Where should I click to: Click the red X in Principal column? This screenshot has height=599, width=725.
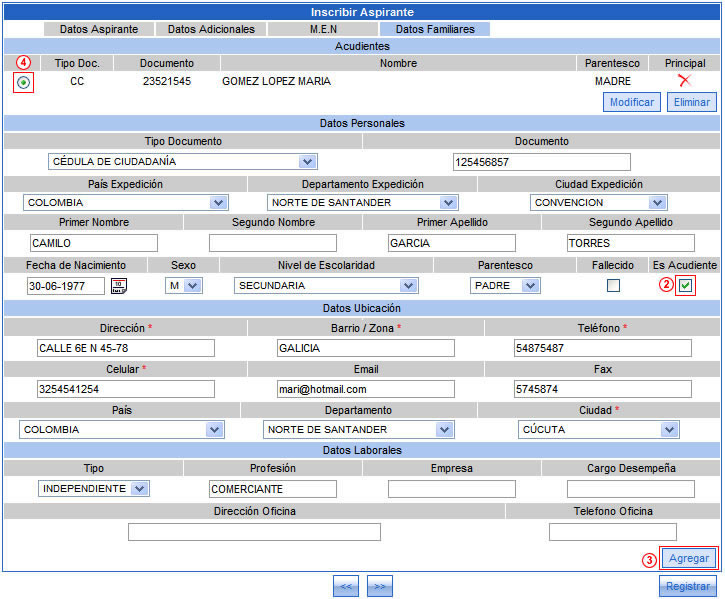pyautogui.click(x=684, y=81)
